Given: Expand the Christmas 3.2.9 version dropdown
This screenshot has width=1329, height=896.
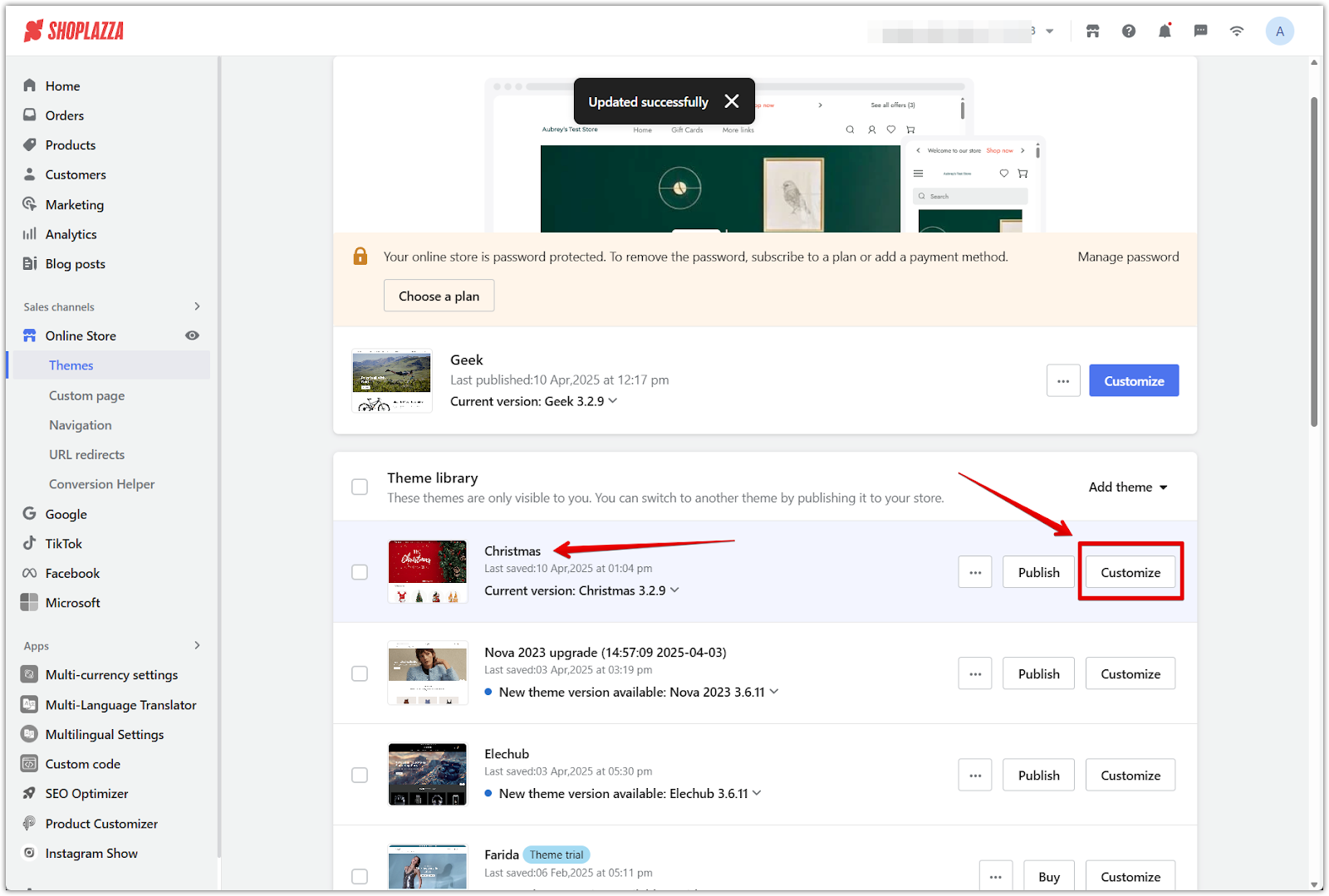Looking at the screenshot, I should click(x=674, y=590).
